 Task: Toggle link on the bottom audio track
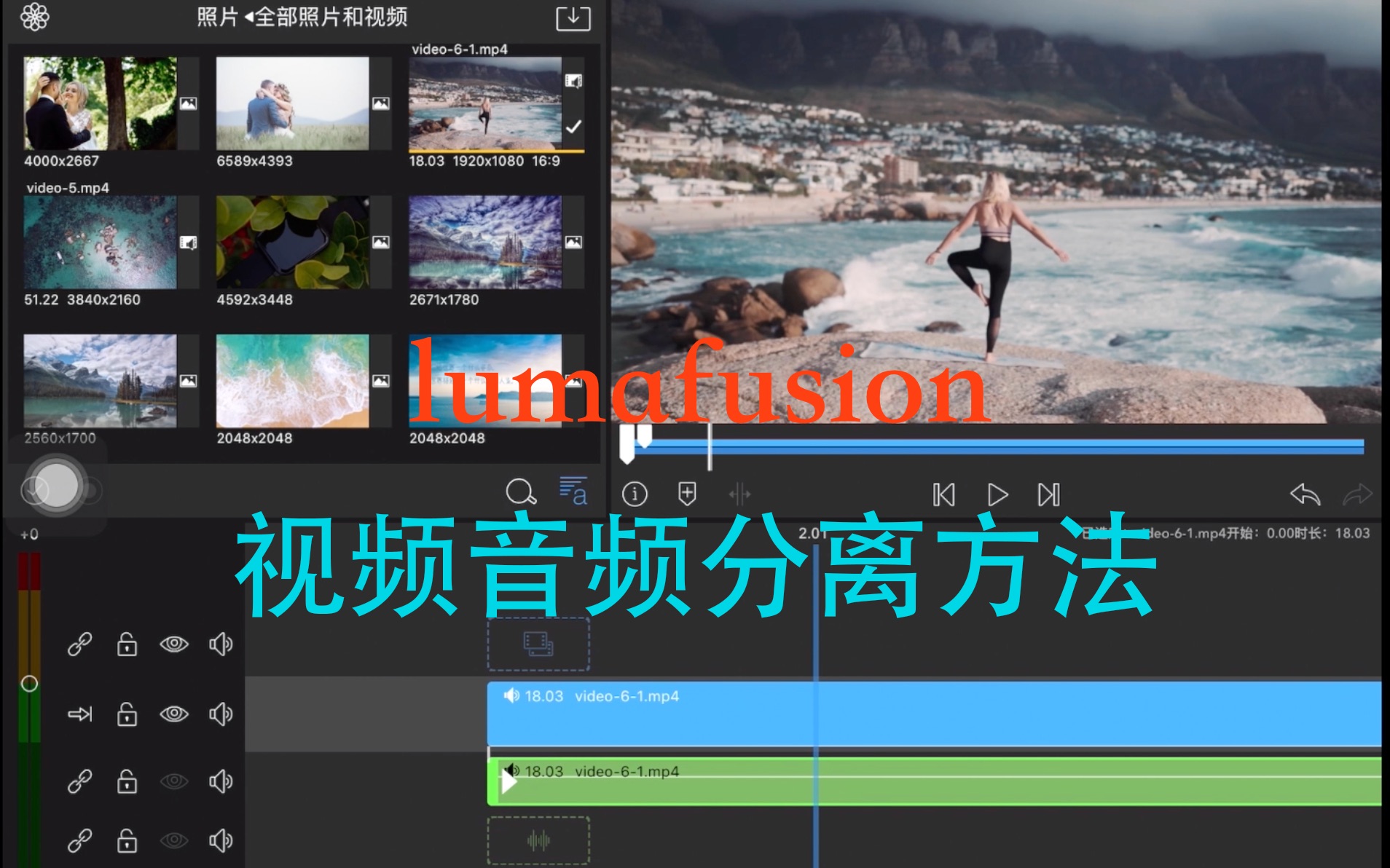tap(79, 841)
